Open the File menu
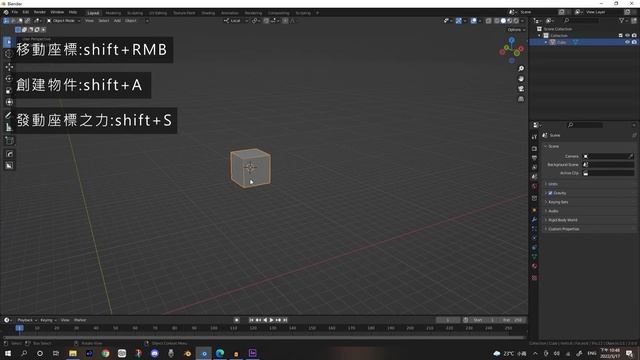640x360 pixels. [15, 12]
